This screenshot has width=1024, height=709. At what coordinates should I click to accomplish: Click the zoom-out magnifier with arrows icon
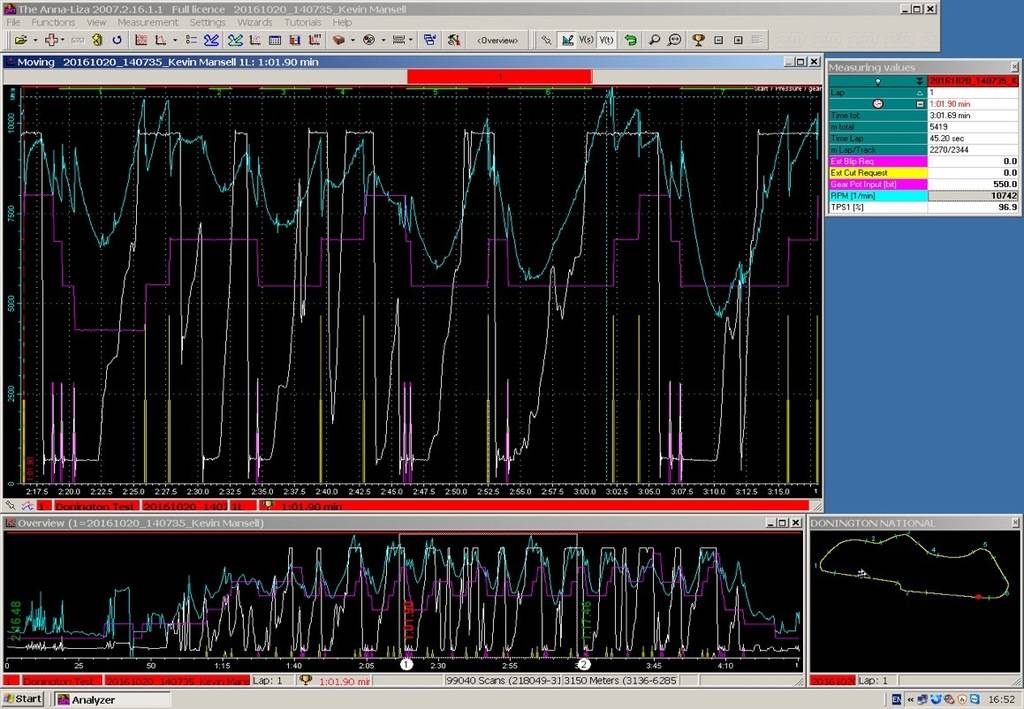pyautogui.click(x=674, y=40)
